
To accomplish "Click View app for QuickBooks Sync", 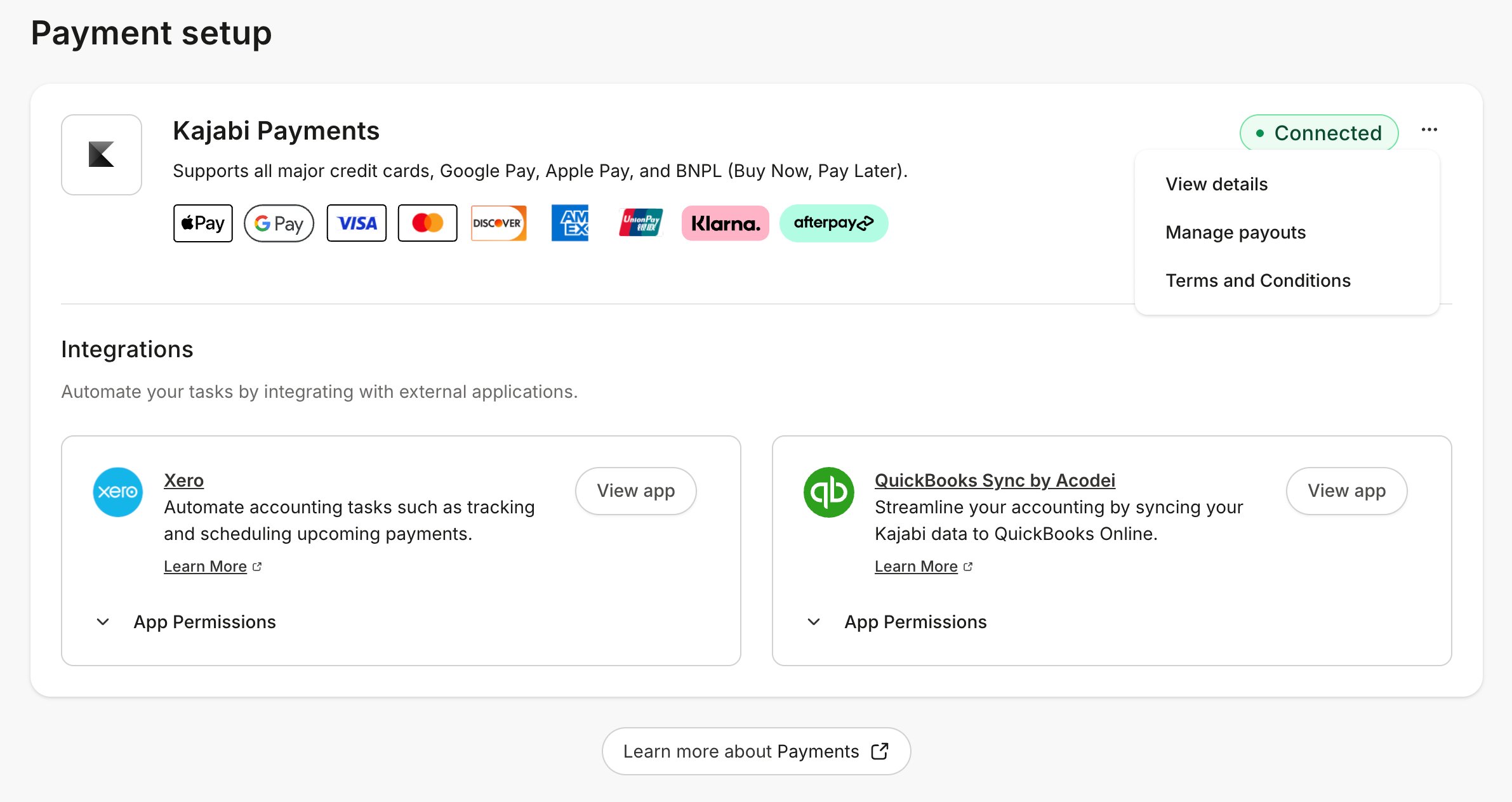I will coord(1347,491).
